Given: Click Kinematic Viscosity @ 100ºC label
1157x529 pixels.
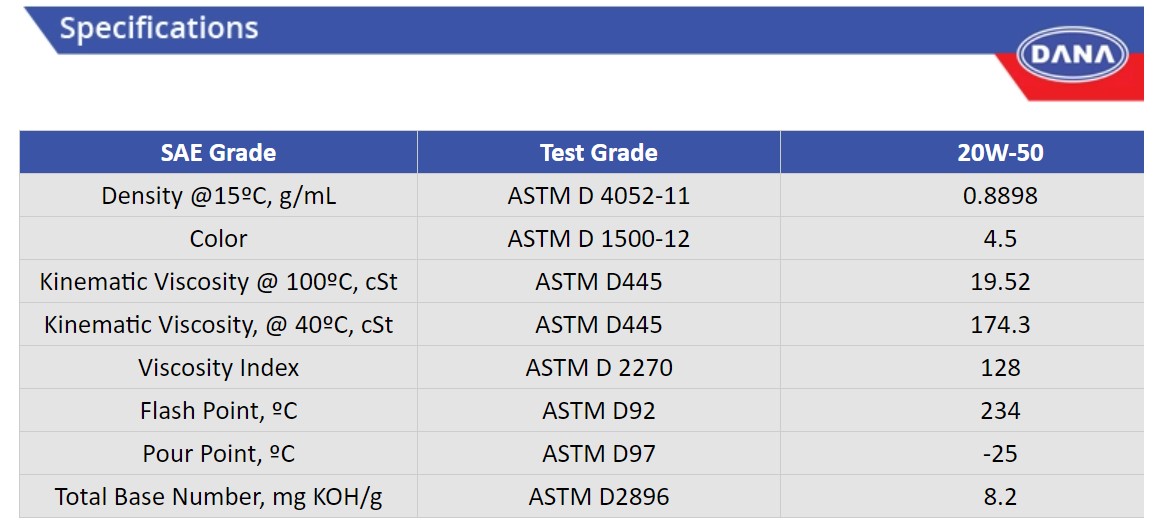Looking at the screenshot, I should [218, 282].
